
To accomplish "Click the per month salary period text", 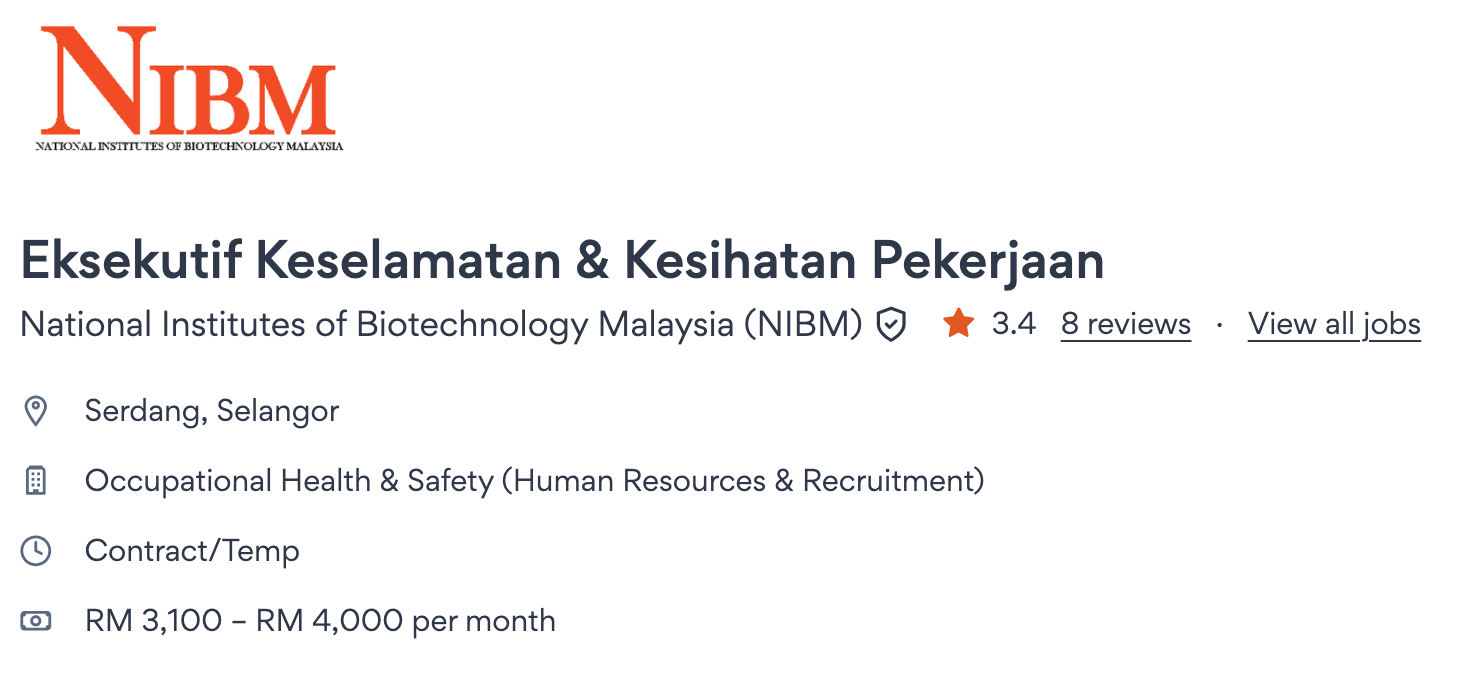I will (x=483, y=621).
